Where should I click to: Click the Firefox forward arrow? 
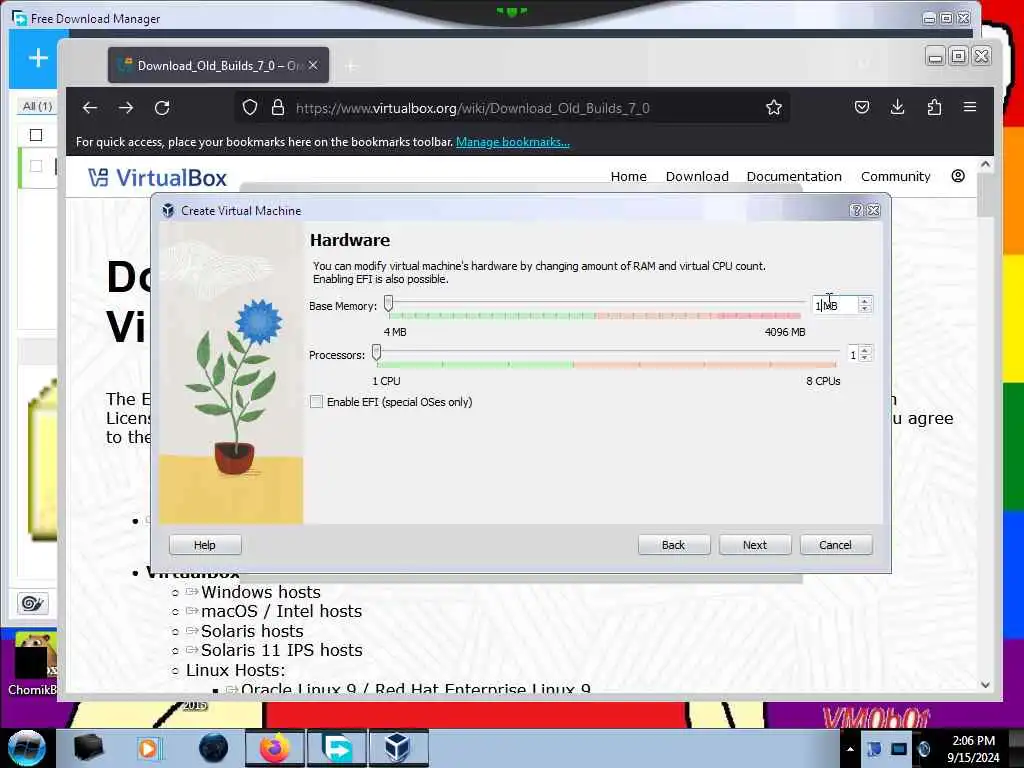tap(126, 108)
